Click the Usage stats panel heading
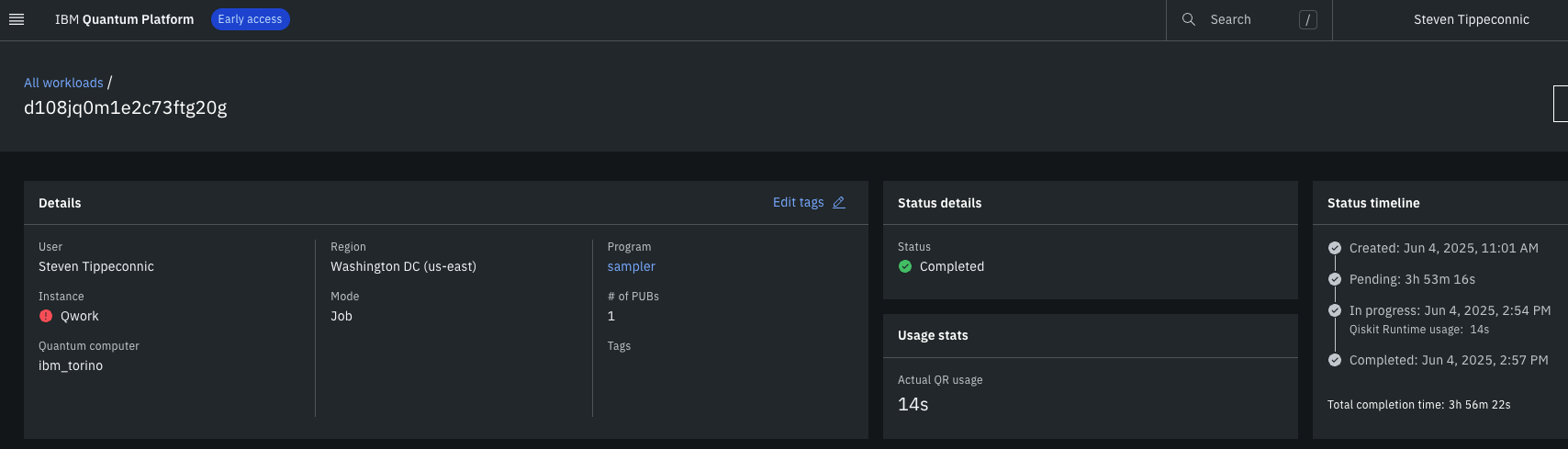The image size is (1568, 449). [x=933, y=335]
